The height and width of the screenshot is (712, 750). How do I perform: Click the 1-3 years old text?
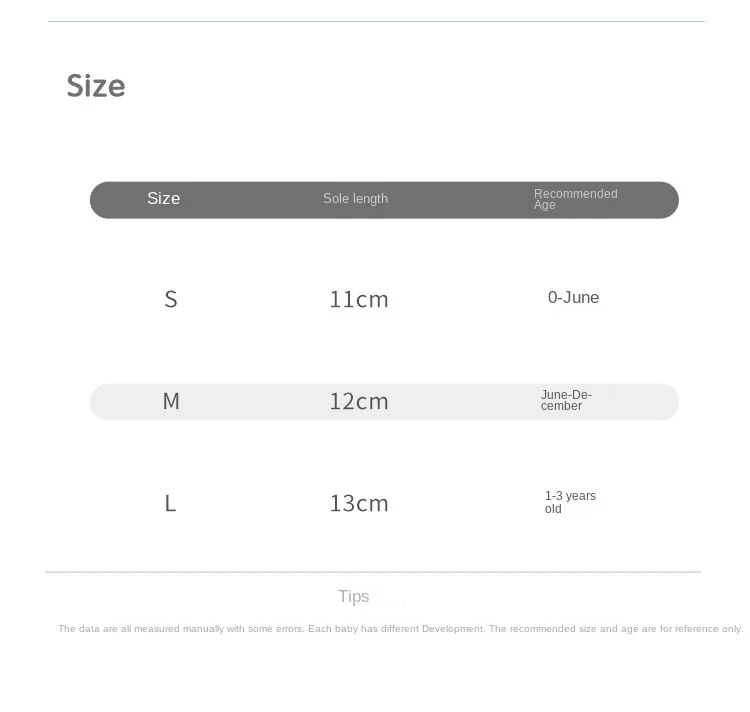point(570,502)
